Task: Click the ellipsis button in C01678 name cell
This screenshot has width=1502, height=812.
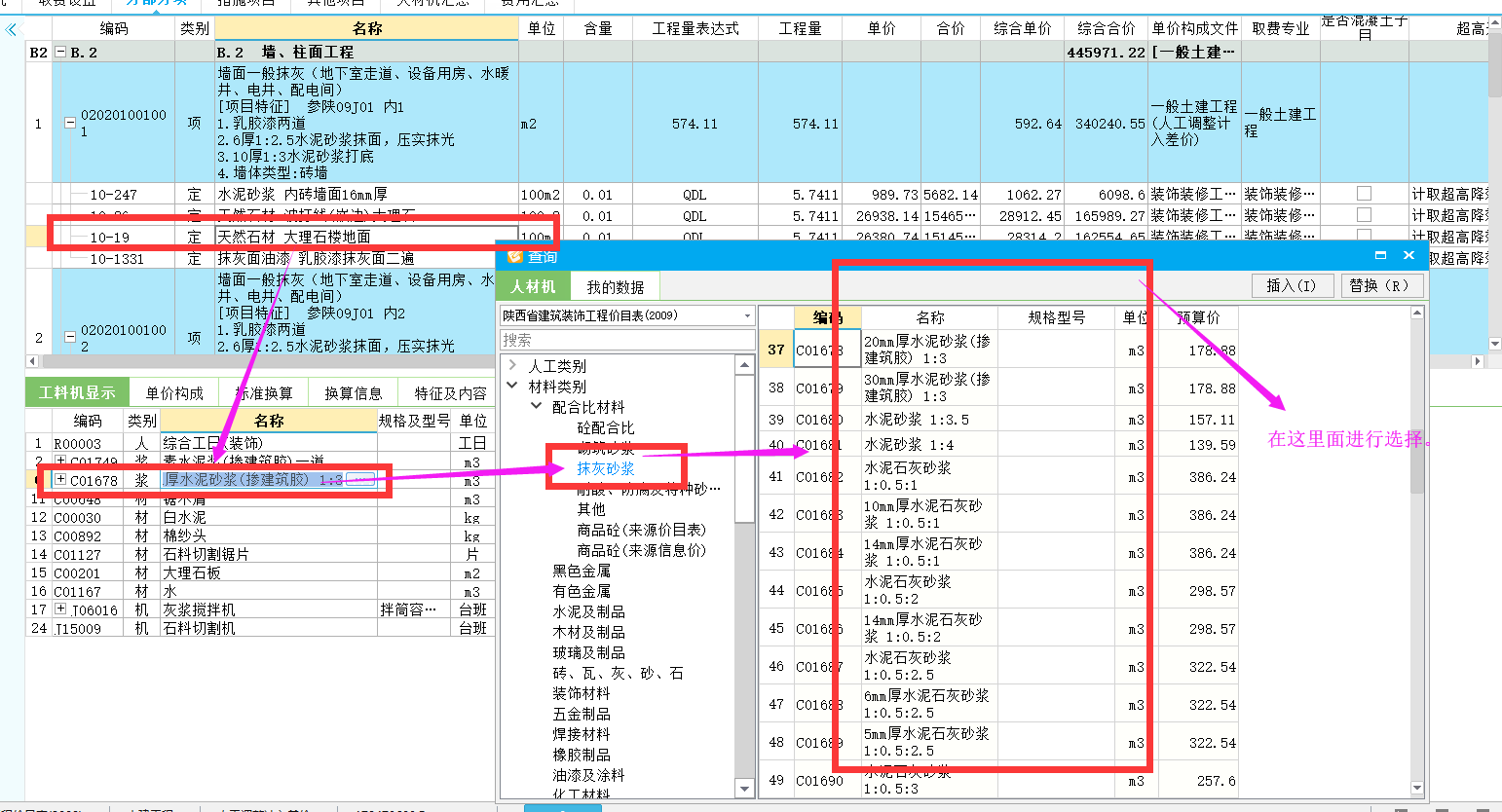Action: click(359, 480)
